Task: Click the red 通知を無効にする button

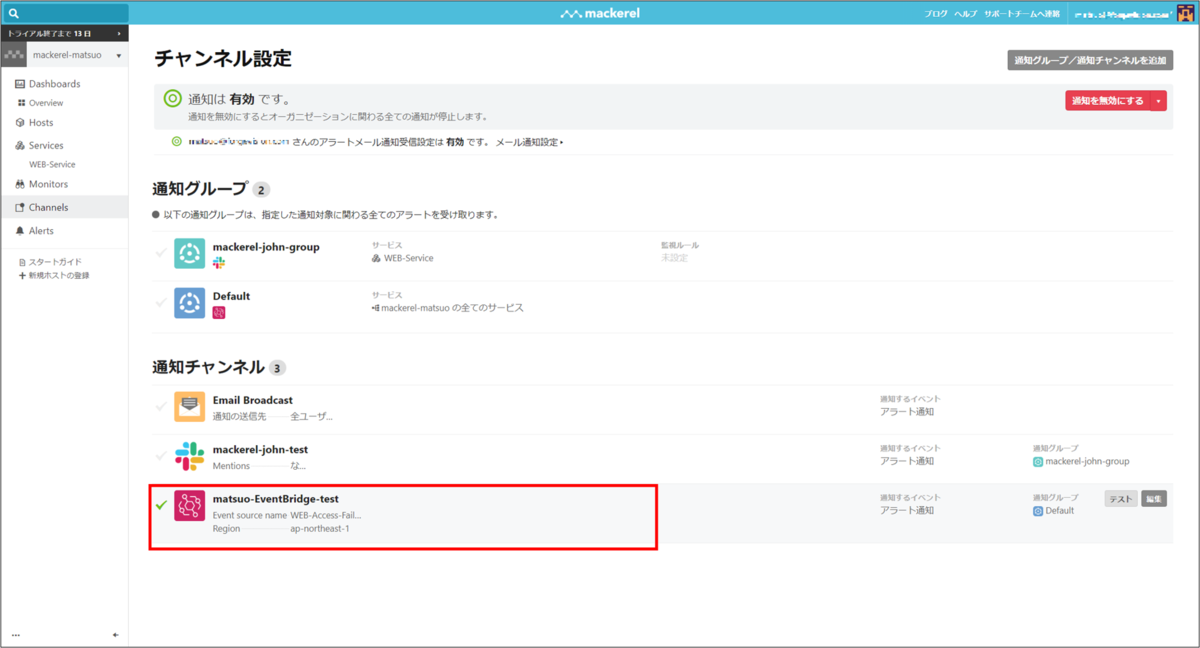Action: tap(1107, 100)
